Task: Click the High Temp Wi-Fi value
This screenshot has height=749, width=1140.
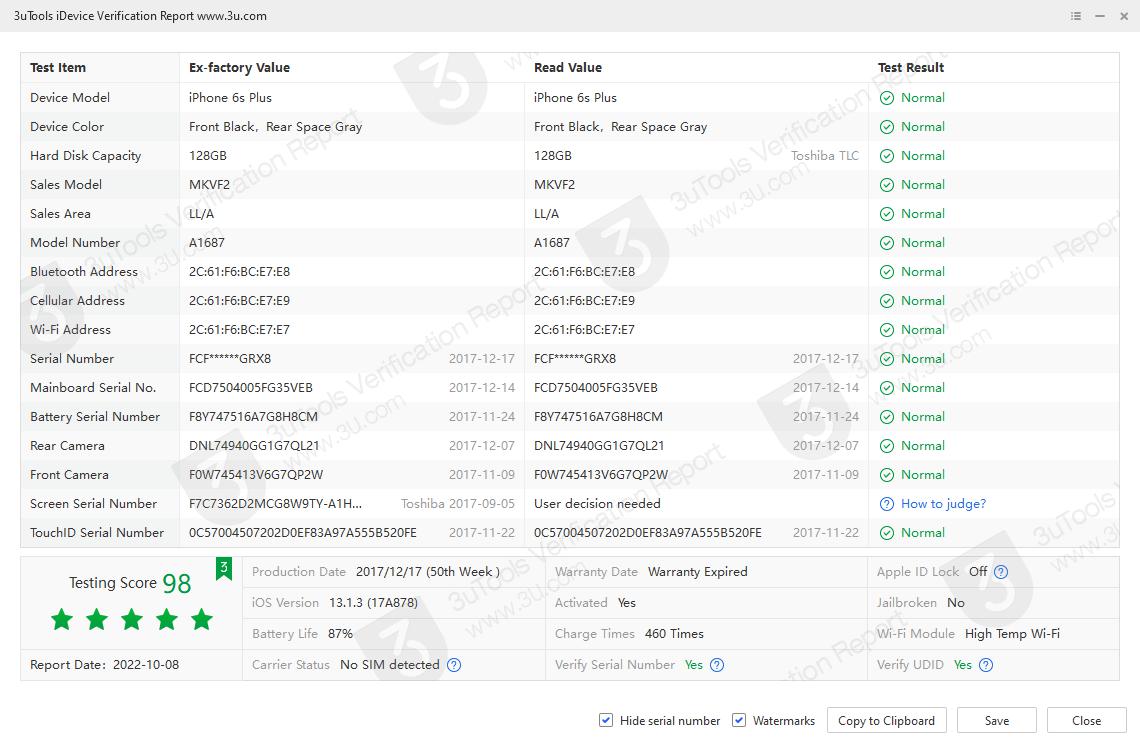Action: coord(1012,633)
